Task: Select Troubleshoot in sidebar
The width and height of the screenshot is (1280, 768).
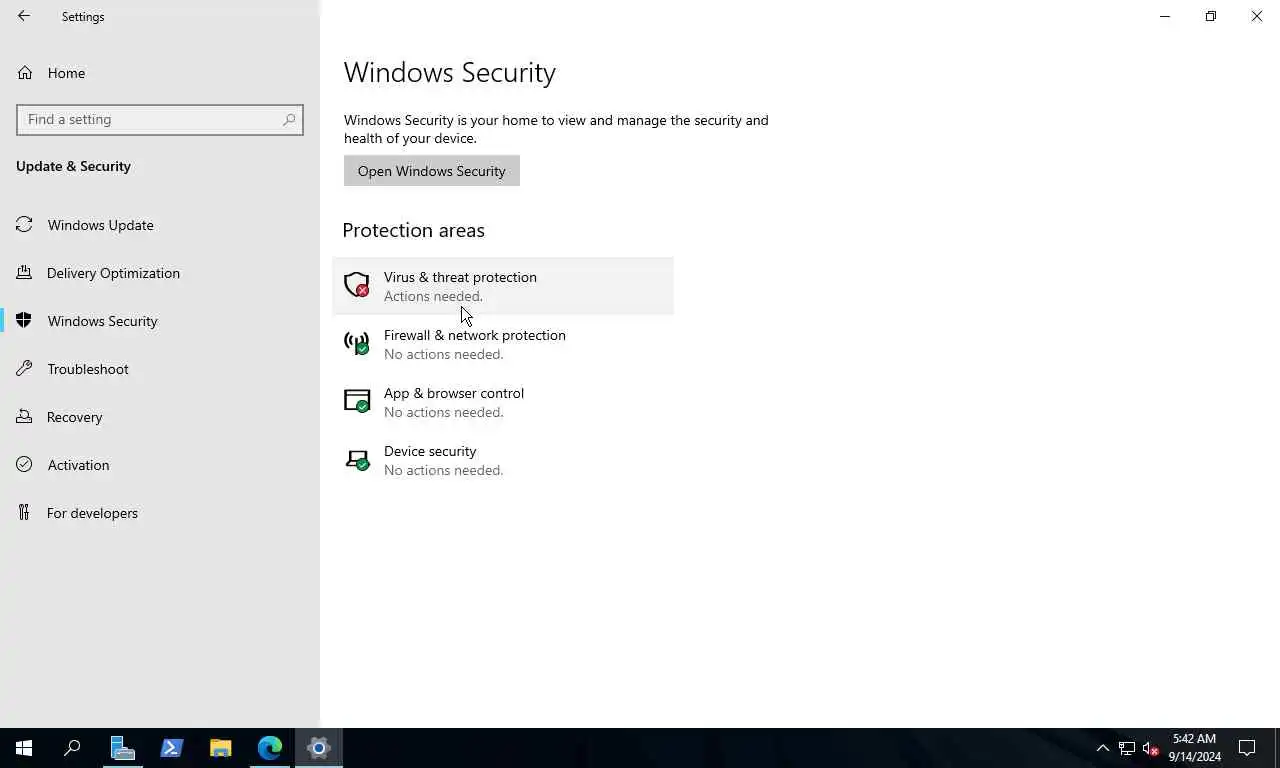Action: point(160,369)
